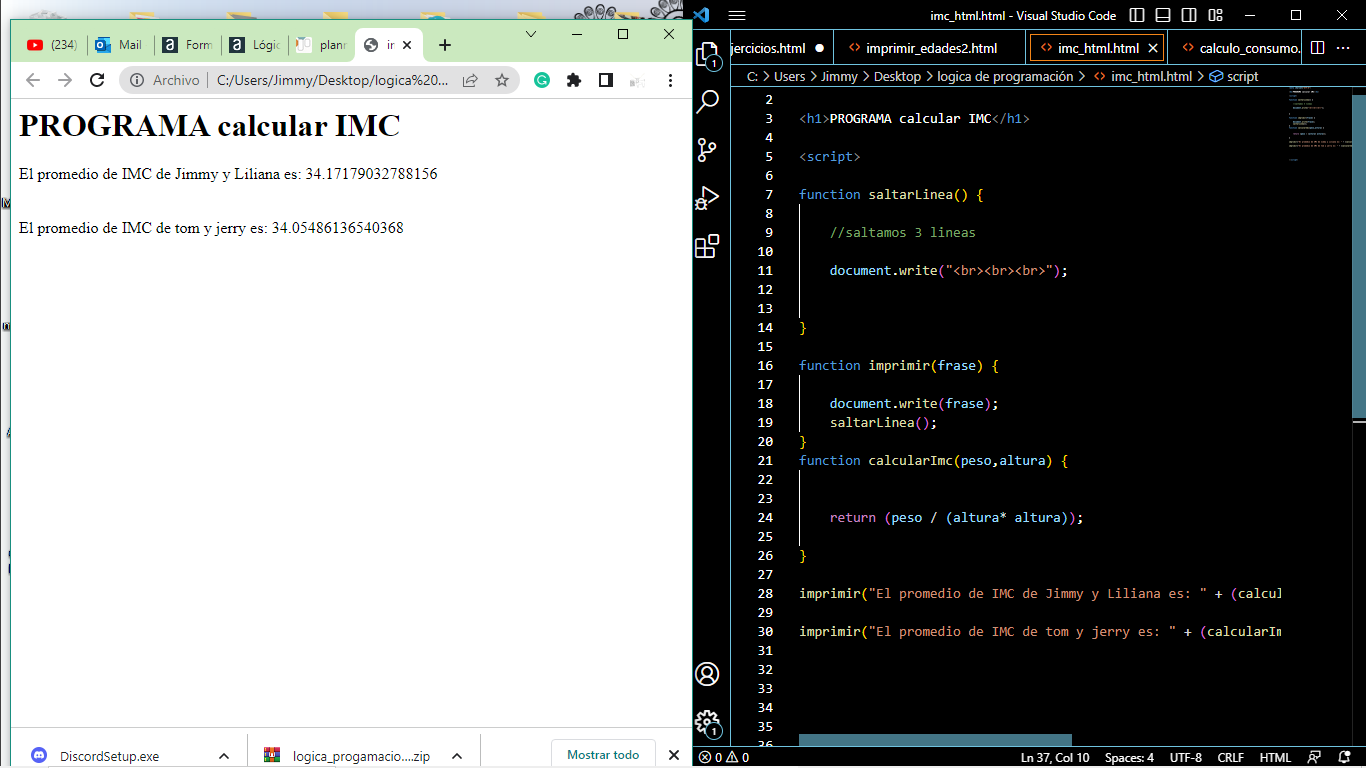The height and width of the screenshot is (768, 1366).
Task: Open the plann browser tab
Action: pyautogui.click(x=321, y=45)
